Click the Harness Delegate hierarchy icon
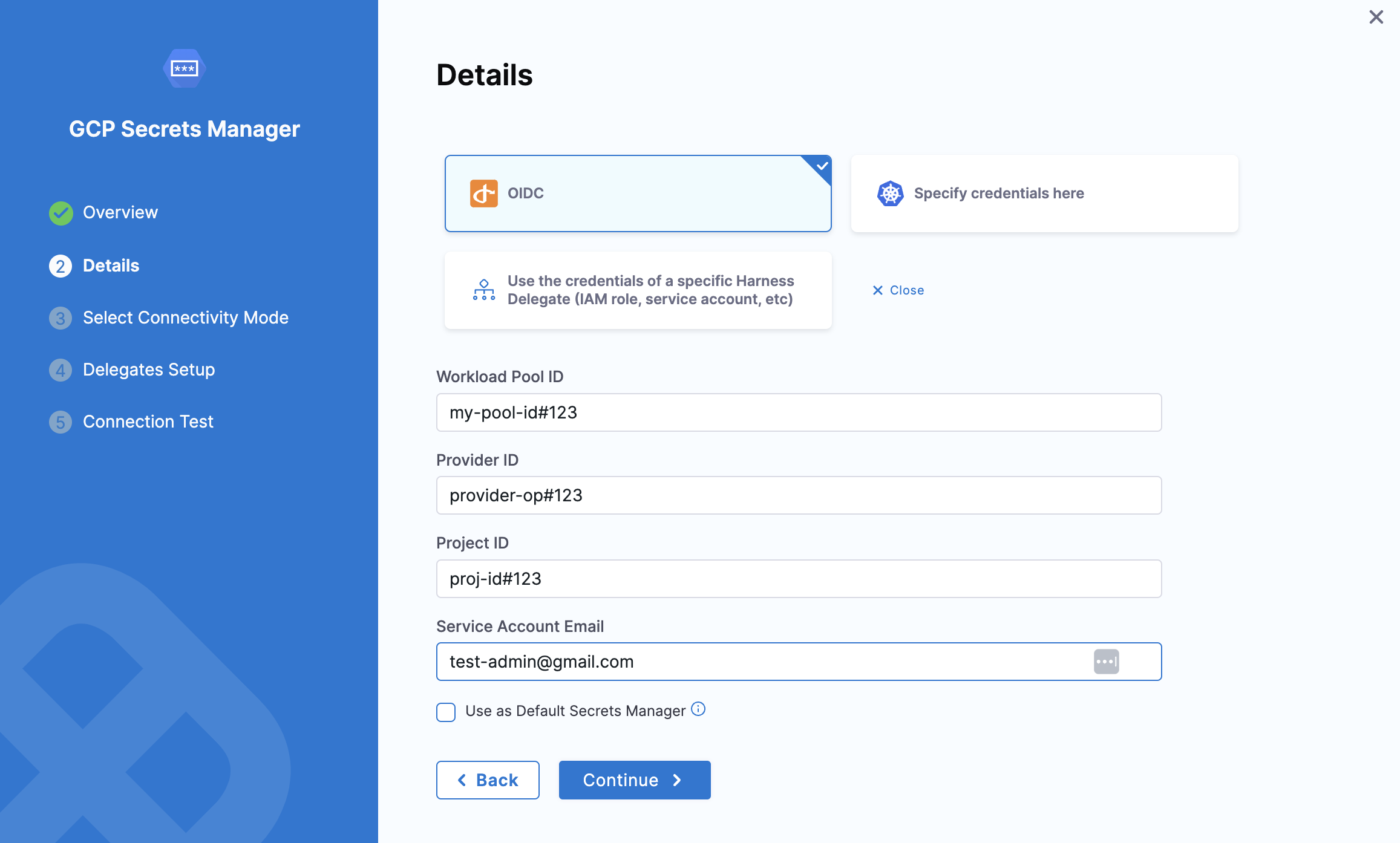Image resolution: width=1400 pixels, height=843 pixels. 483,290
